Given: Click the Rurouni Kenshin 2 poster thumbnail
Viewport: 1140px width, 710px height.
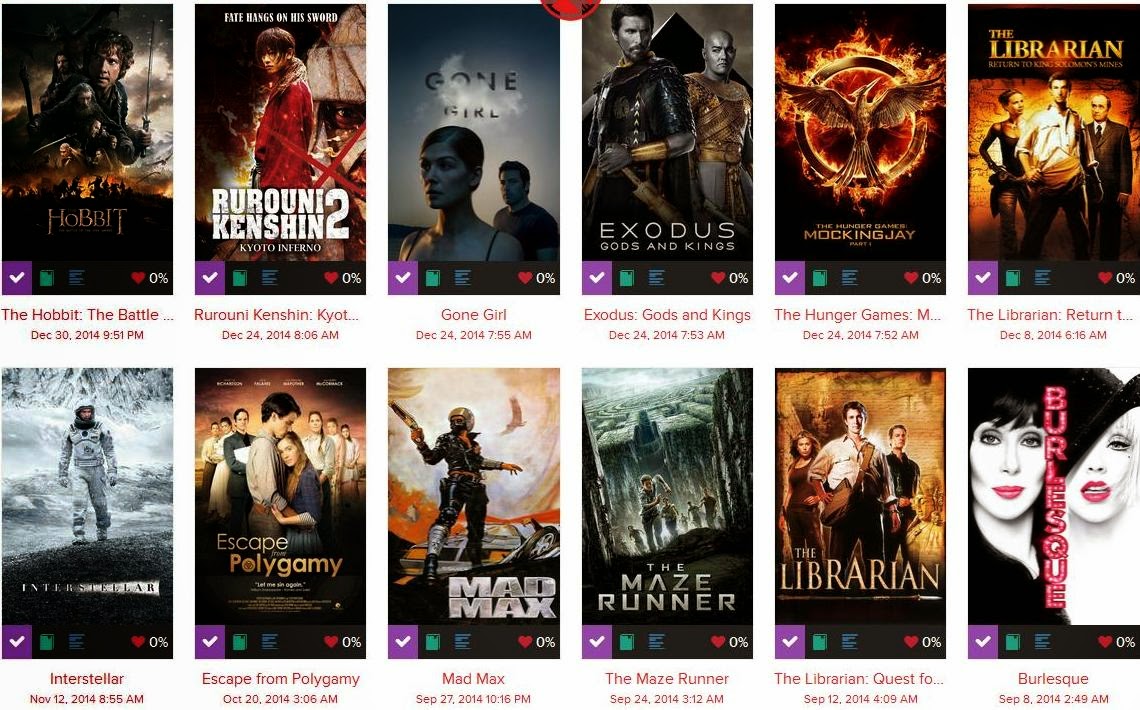Looking at the screenshot, I should tap(281, 132).
